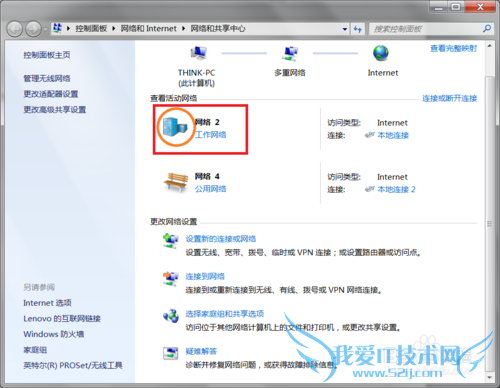Click the Control Panel icon in address bar

(x=57, y=28)
